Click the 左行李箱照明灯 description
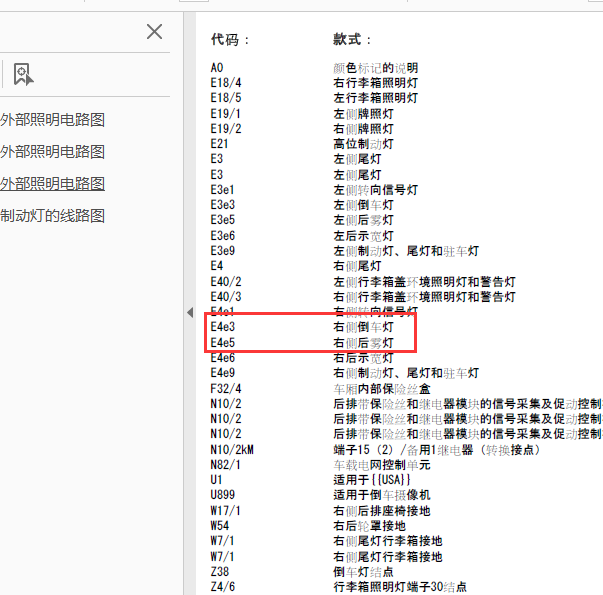Viewport: 603px width, 595px height. (375, 98)
